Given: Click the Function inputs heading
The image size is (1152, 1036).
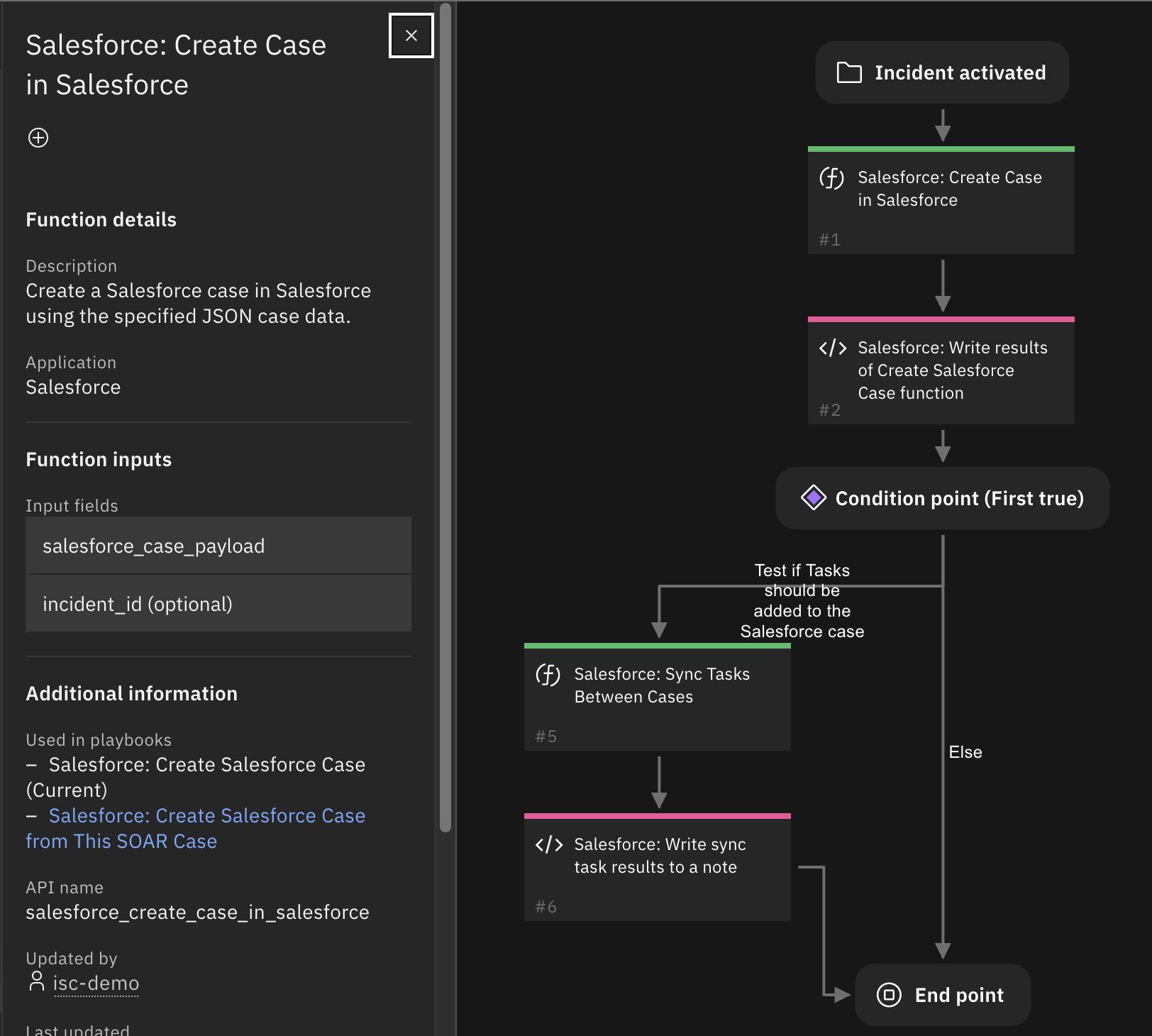Looking at the screenshot, I should pyautogui.click(x=99, y=460).
